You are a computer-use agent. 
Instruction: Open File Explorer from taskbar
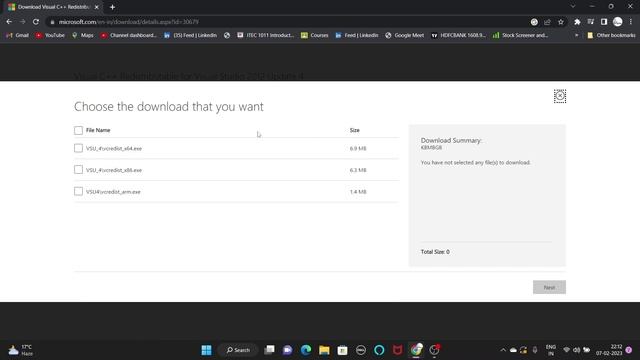pyautogui.click(x=324, y=350)
